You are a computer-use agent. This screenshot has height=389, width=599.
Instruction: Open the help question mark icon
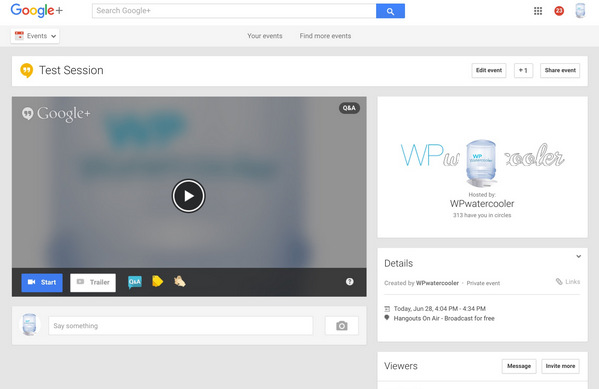coord(350,282)
